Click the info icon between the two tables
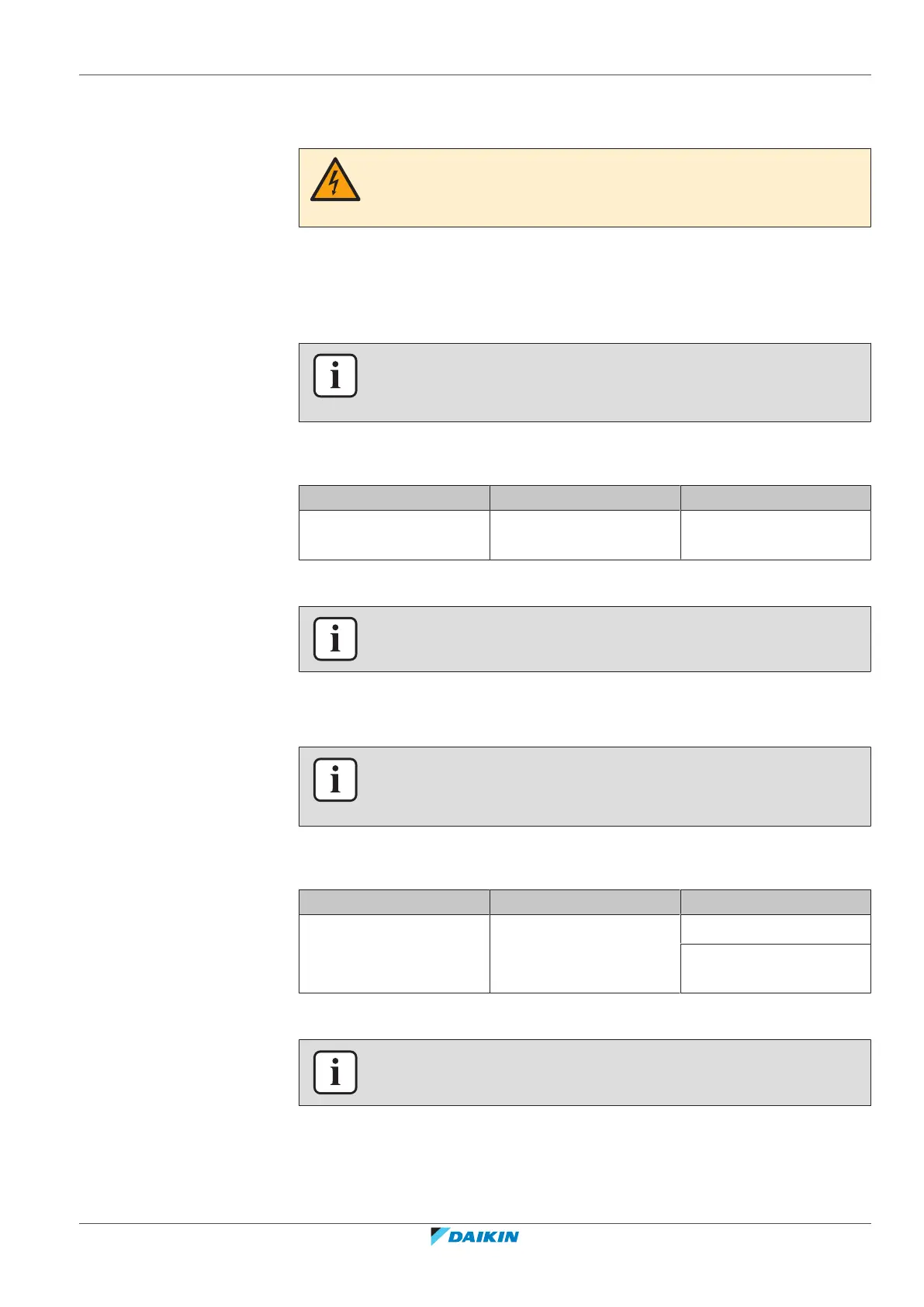The image size is (924, 1307). [x=335, y=639]
